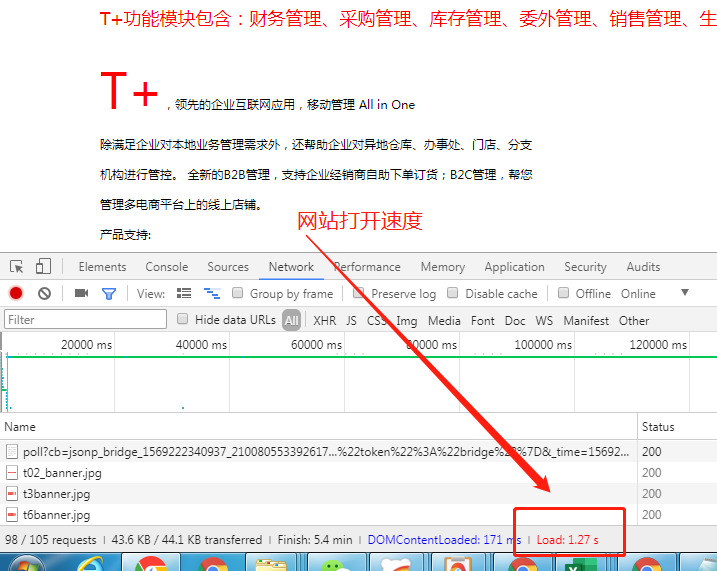Toggle the device toolbar icon

[43, 266]
